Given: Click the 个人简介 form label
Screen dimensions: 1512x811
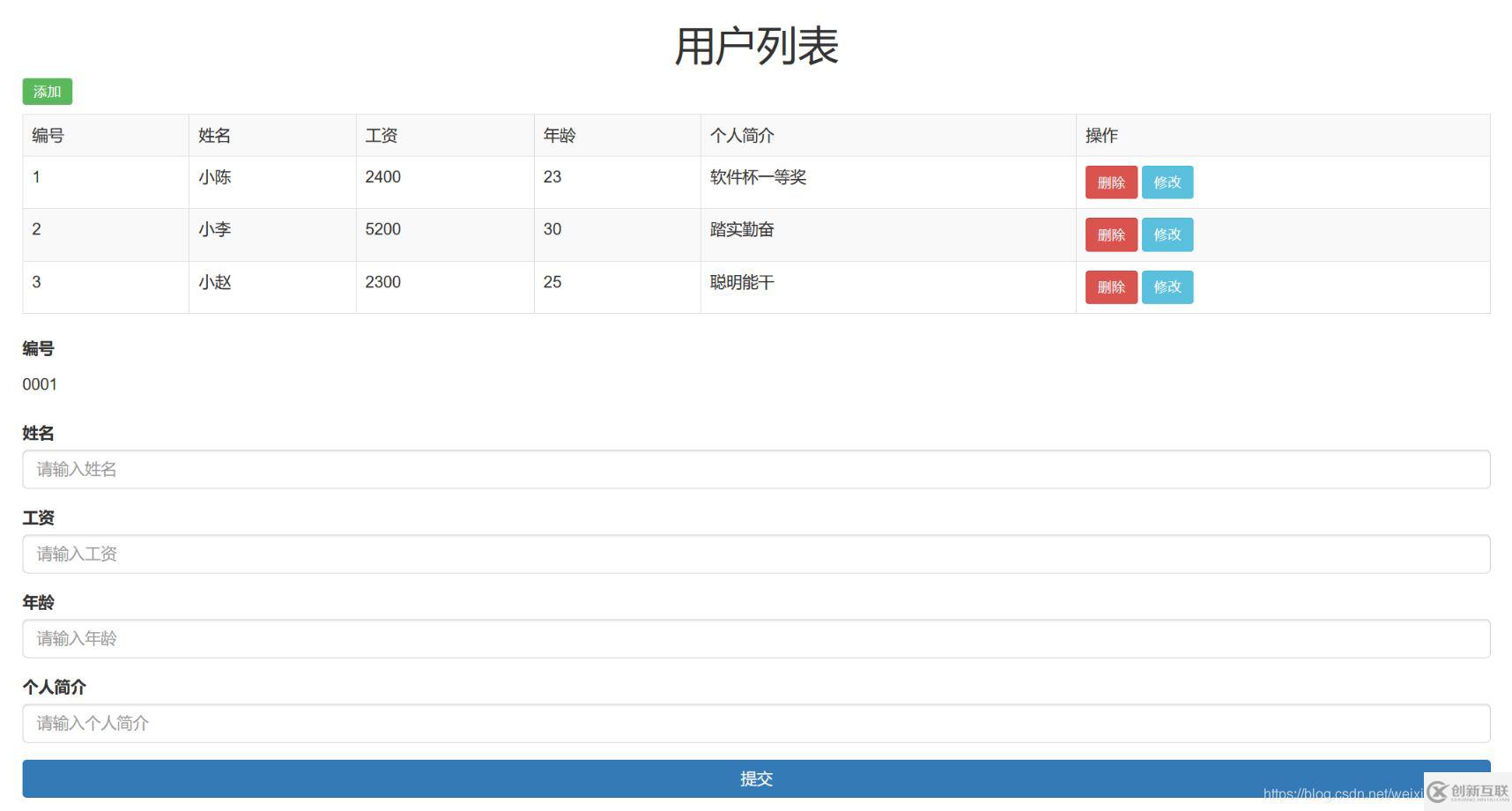Looking at the screenshot, I should click(54, 687).
